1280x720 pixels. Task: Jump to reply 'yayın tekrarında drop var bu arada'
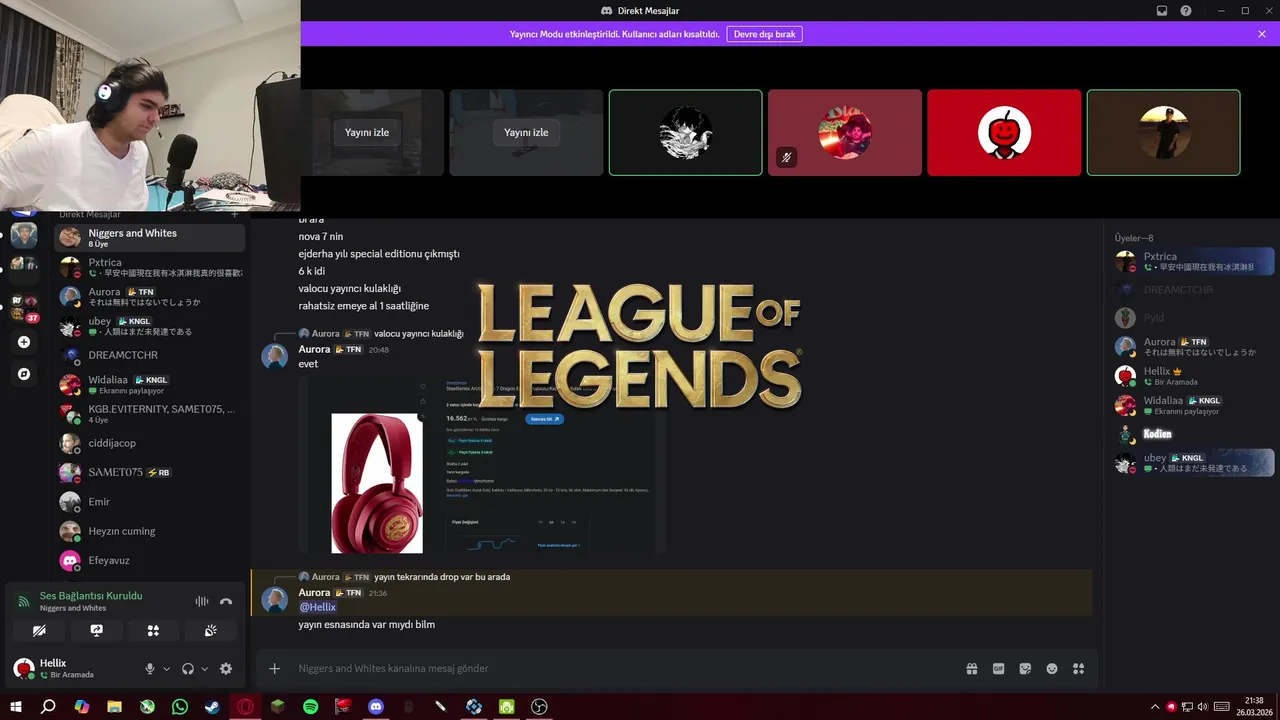[442, 577]
